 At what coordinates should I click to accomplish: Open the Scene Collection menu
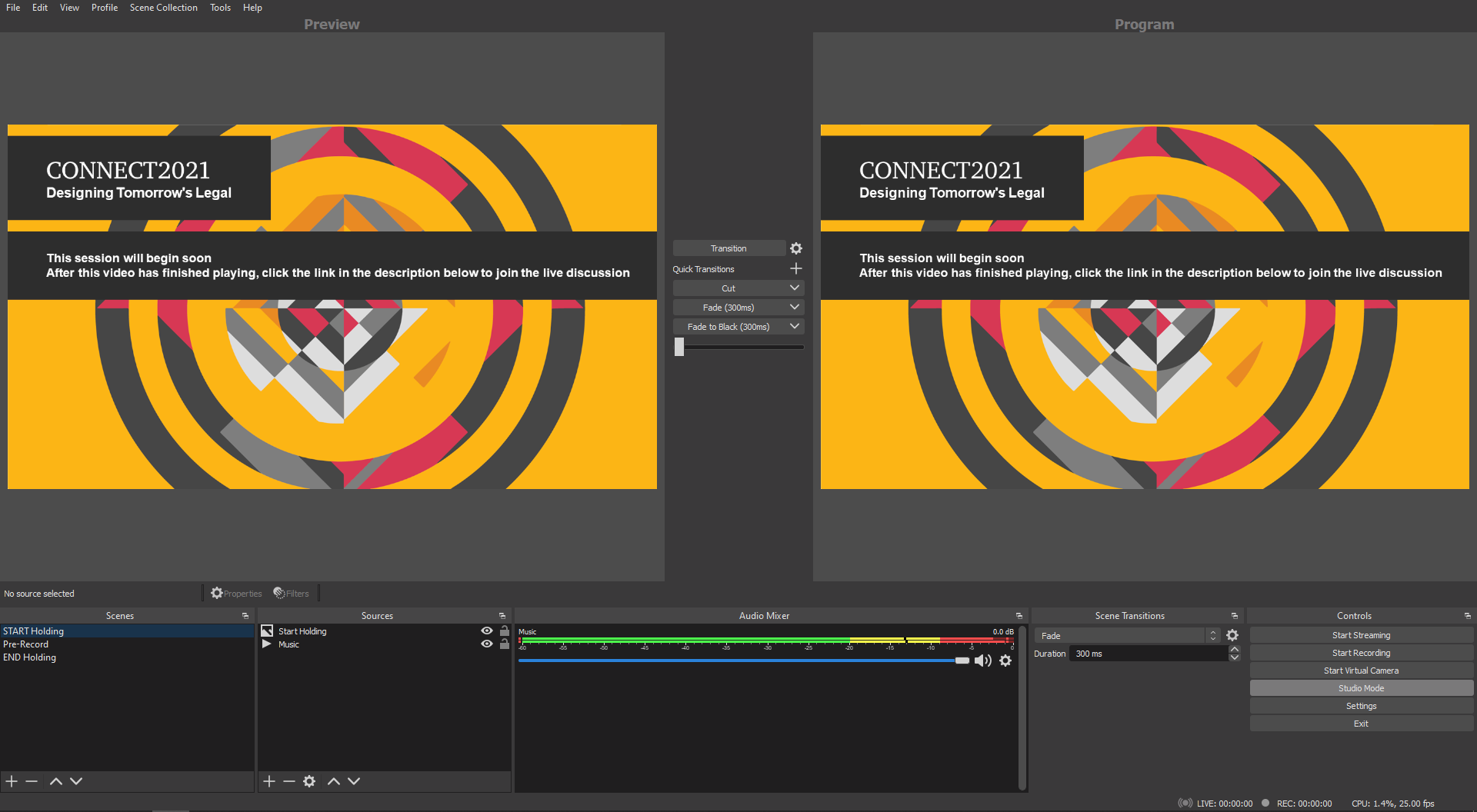pyautogui.click(x=163, y=8)
